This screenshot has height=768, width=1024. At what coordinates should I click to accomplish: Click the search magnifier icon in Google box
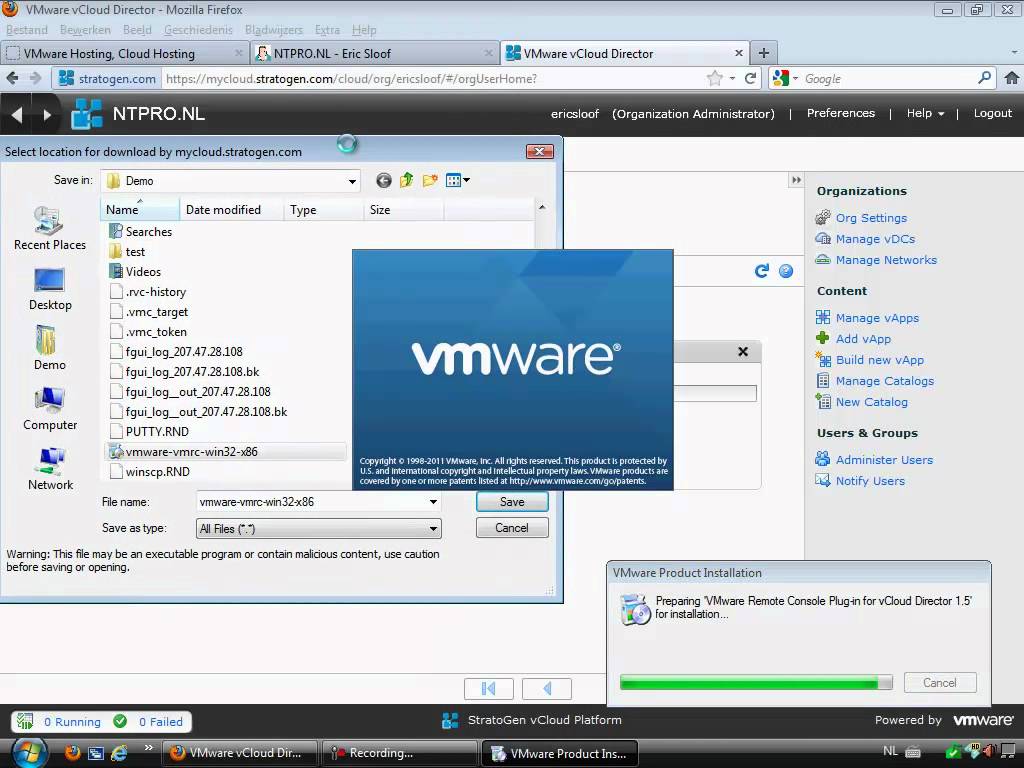(x=984, y=78)
